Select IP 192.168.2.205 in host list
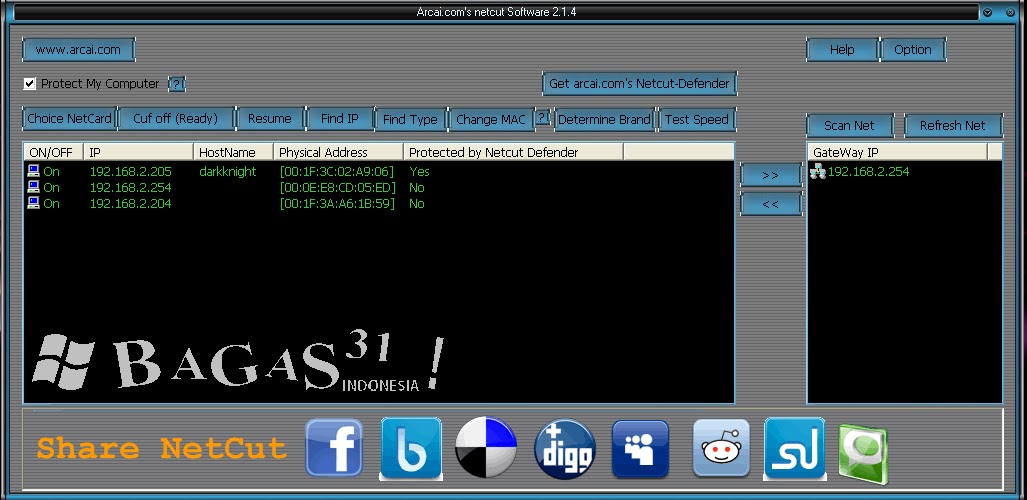1027x500 pixels. (130, 171)
